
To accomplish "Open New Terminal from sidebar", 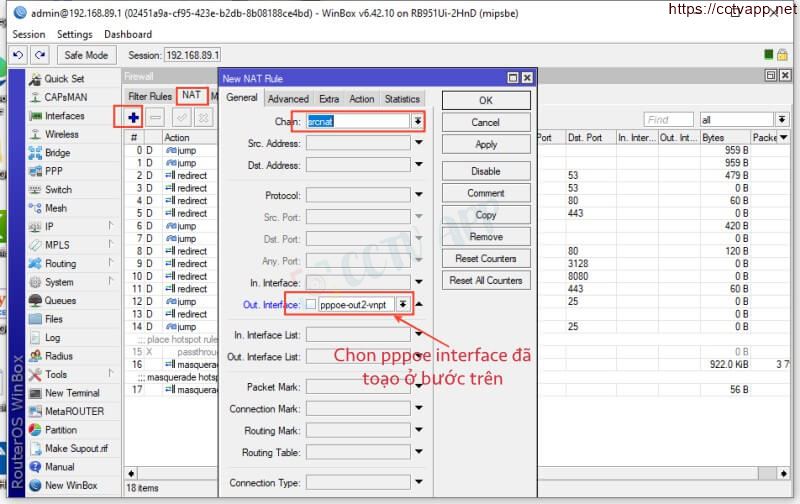I will click(71, 393).
